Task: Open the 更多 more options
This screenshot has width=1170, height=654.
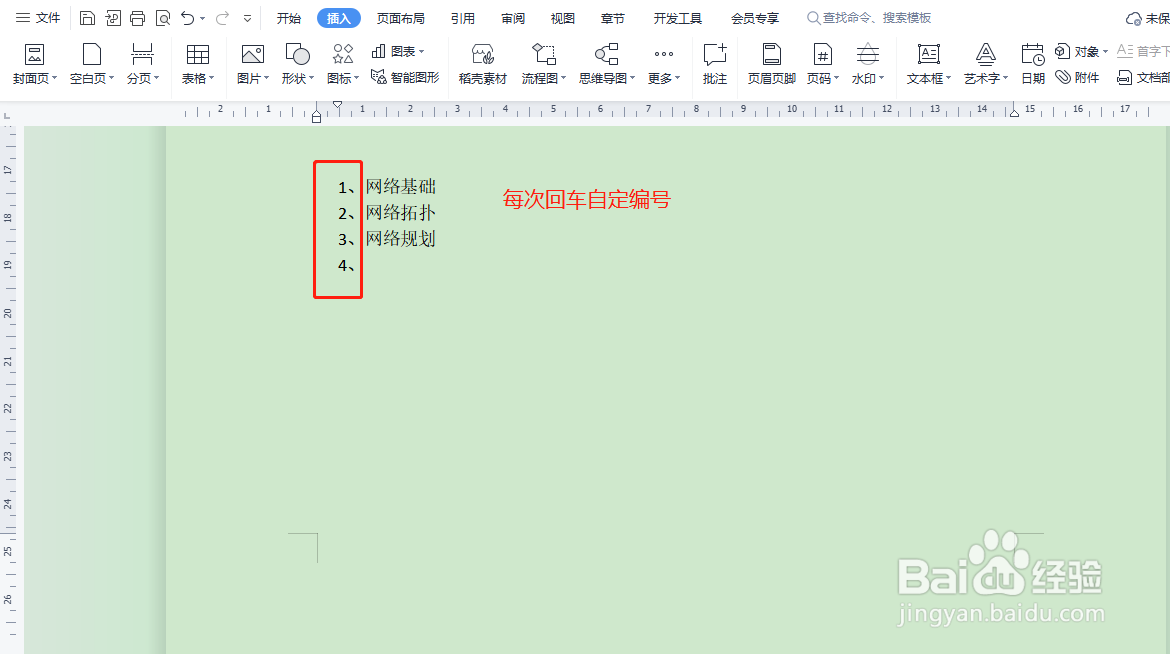Action: [x=664, y=63]
